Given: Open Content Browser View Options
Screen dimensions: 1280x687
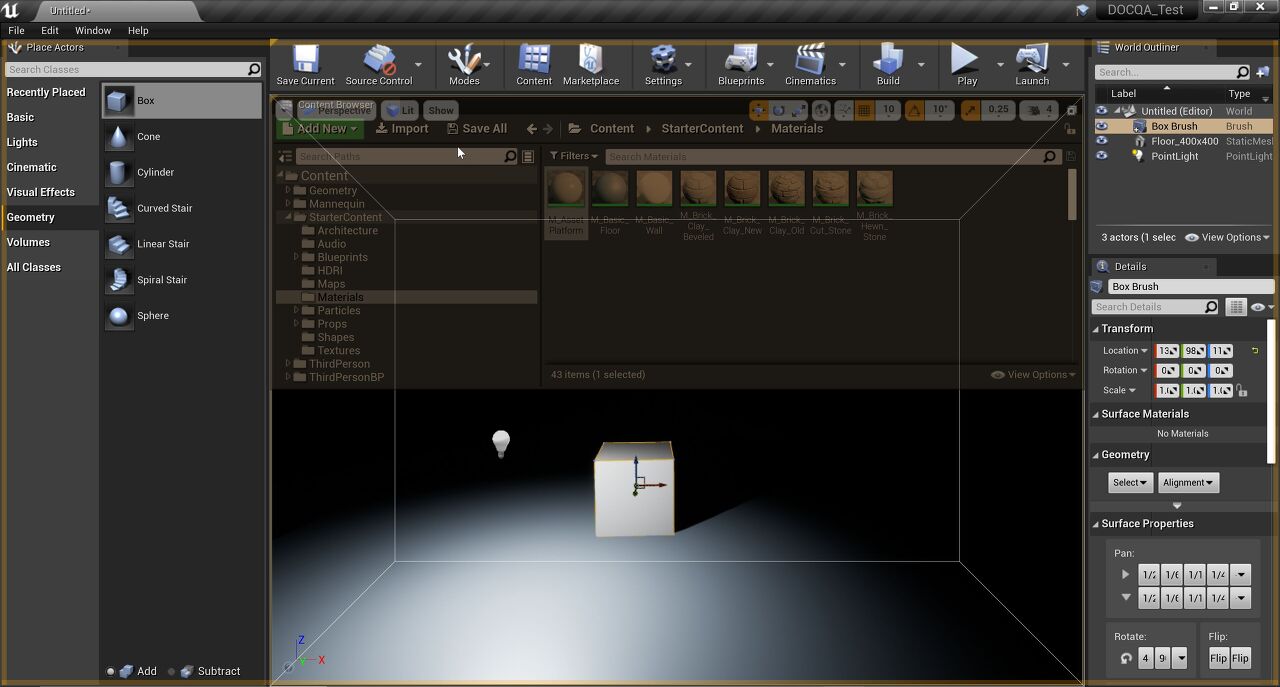Looking at the screenshot, I should tap(1033, 375).
